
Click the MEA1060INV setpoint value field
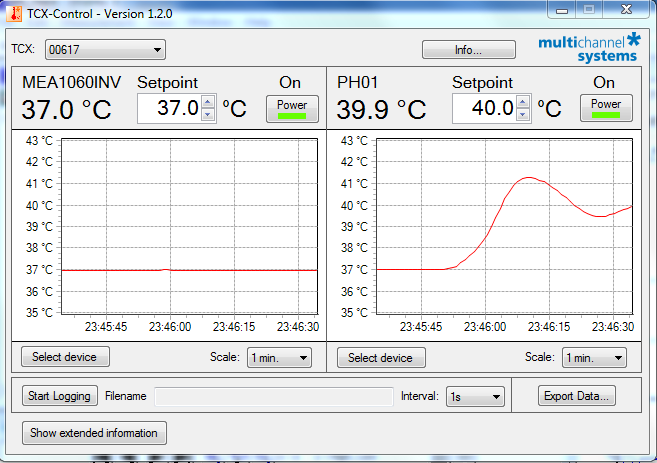(x=168, y=108)
